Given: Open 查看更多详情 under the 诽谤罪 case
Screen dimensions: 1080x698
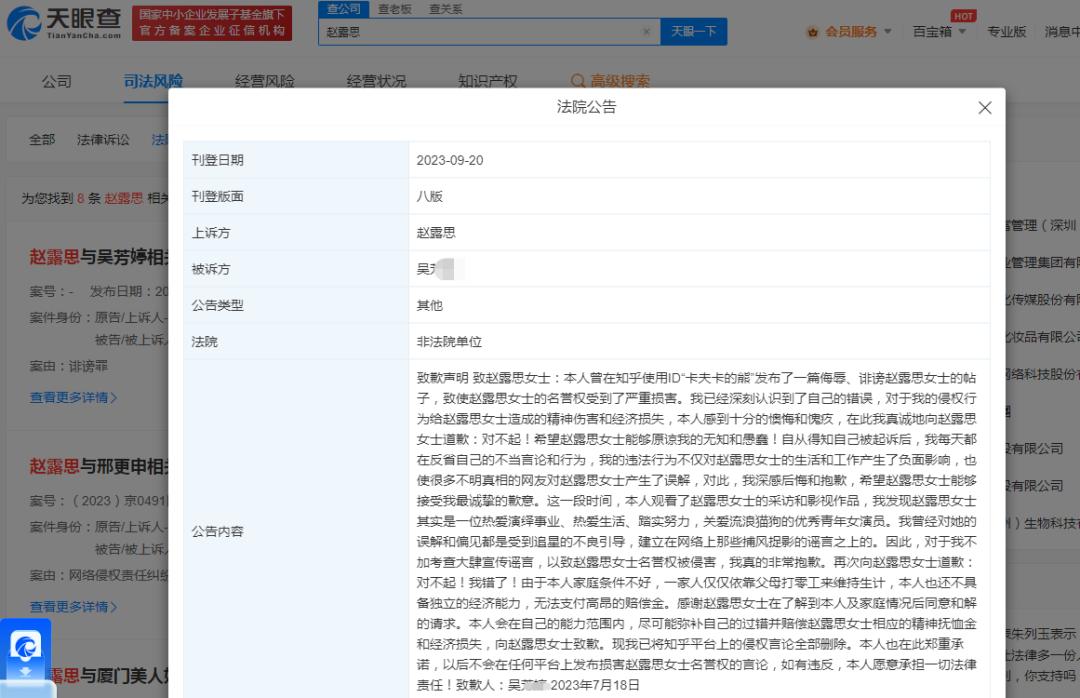Looking at the screenshot, I should tap(73, 397).
